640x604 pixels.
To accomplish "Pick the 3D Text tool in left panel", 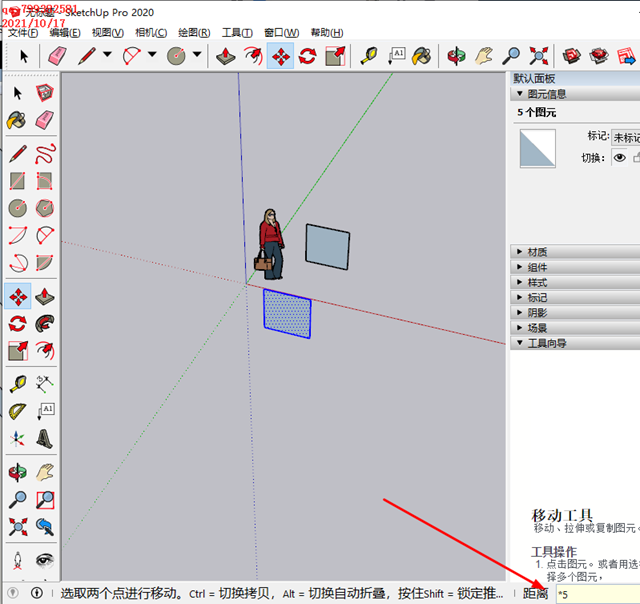I will [x=44, y=439].
